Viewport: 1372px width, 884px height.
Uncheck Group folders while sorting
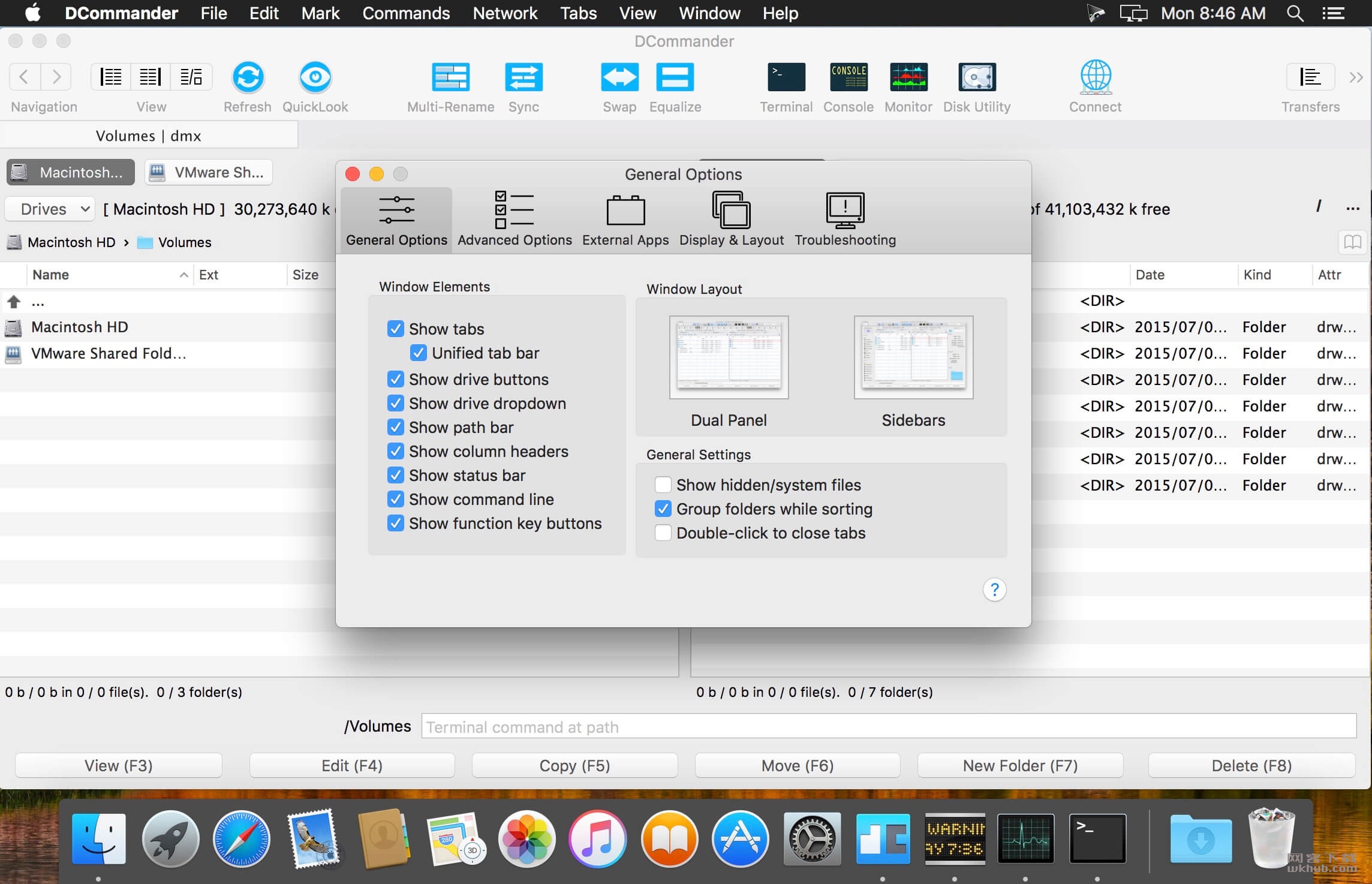[663, 509]
